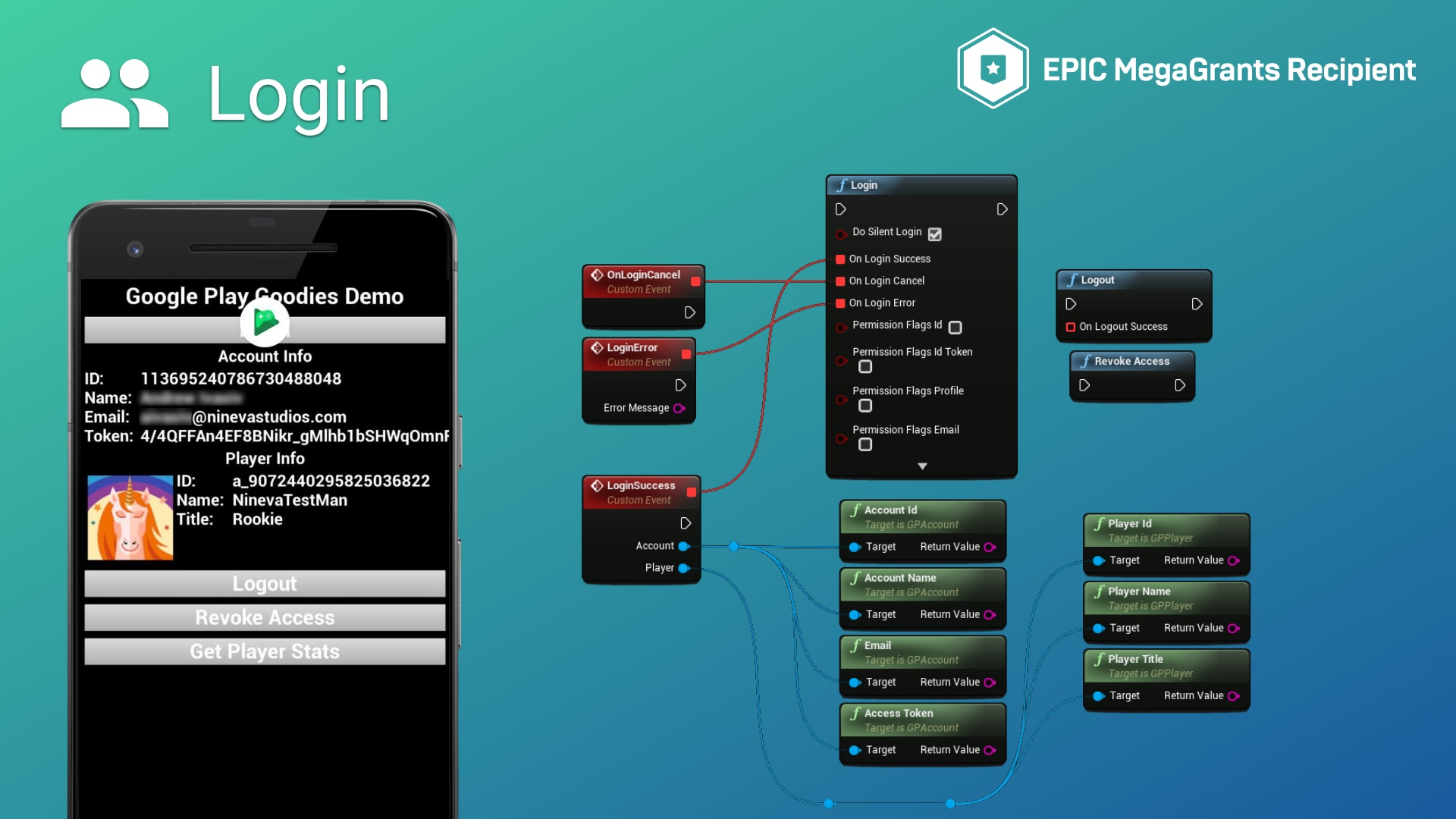Click the Logout node execution pin

point(1071,303)
